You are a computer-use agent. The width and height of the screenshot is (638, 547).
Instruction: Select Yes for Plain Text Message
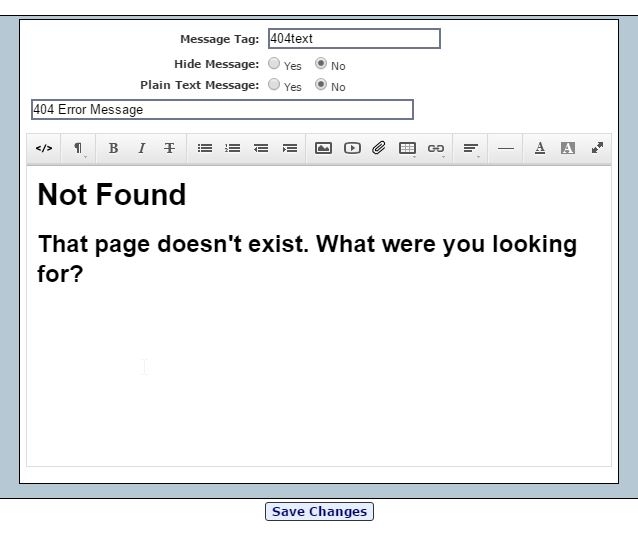point(274,84)
